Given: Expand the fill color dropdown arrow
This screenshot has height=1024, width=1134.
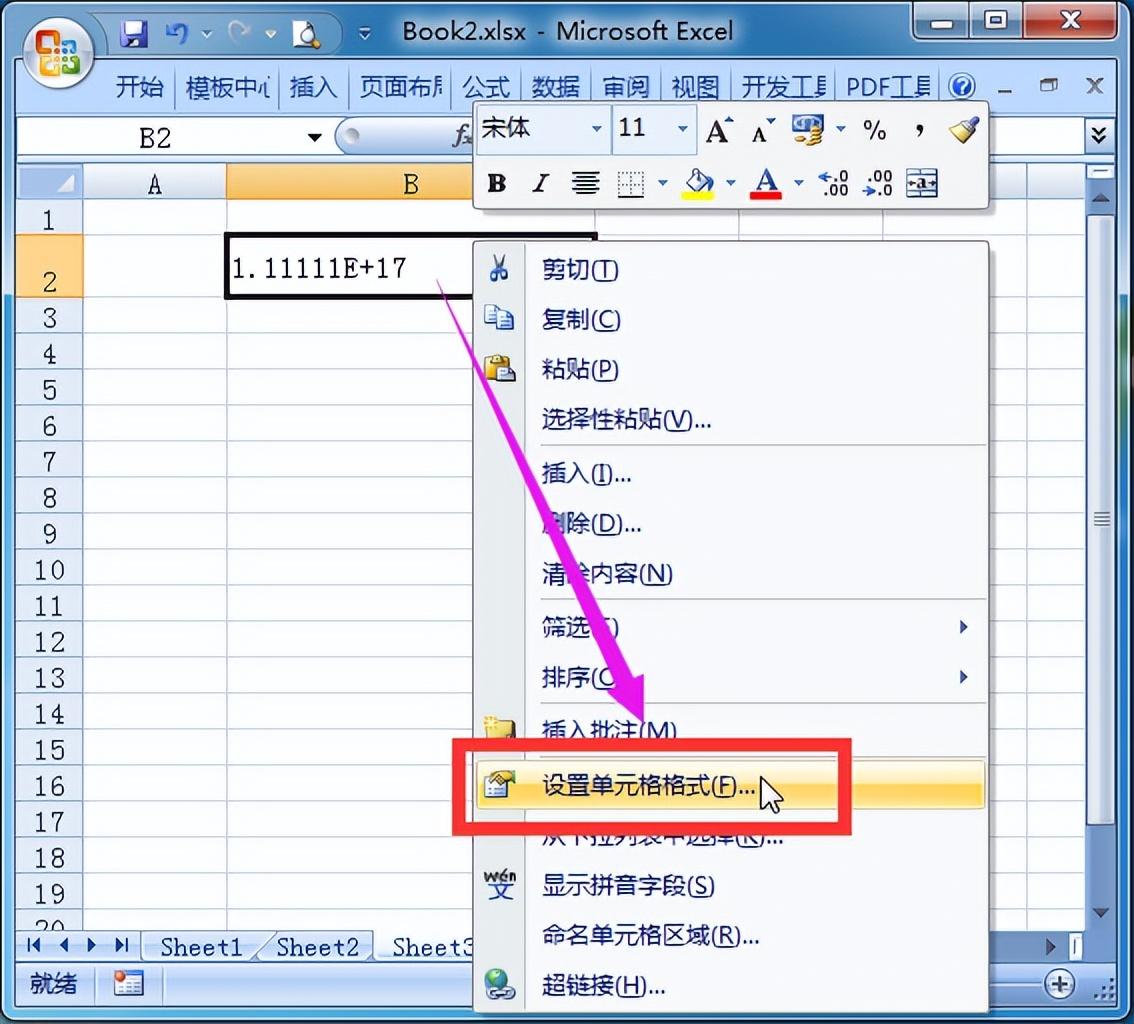Looking at the screenshot, I should click(729, 183).
